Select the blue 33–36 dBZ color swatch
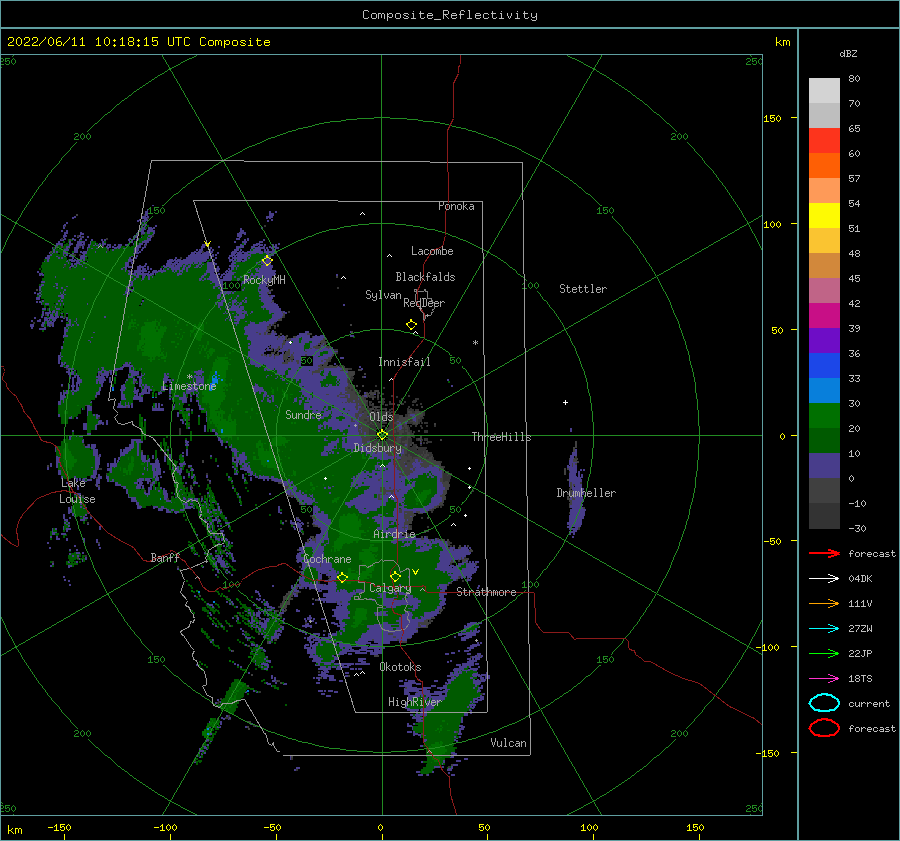The height and width of the screenshot is (841, 900). [x=824, y=366]
